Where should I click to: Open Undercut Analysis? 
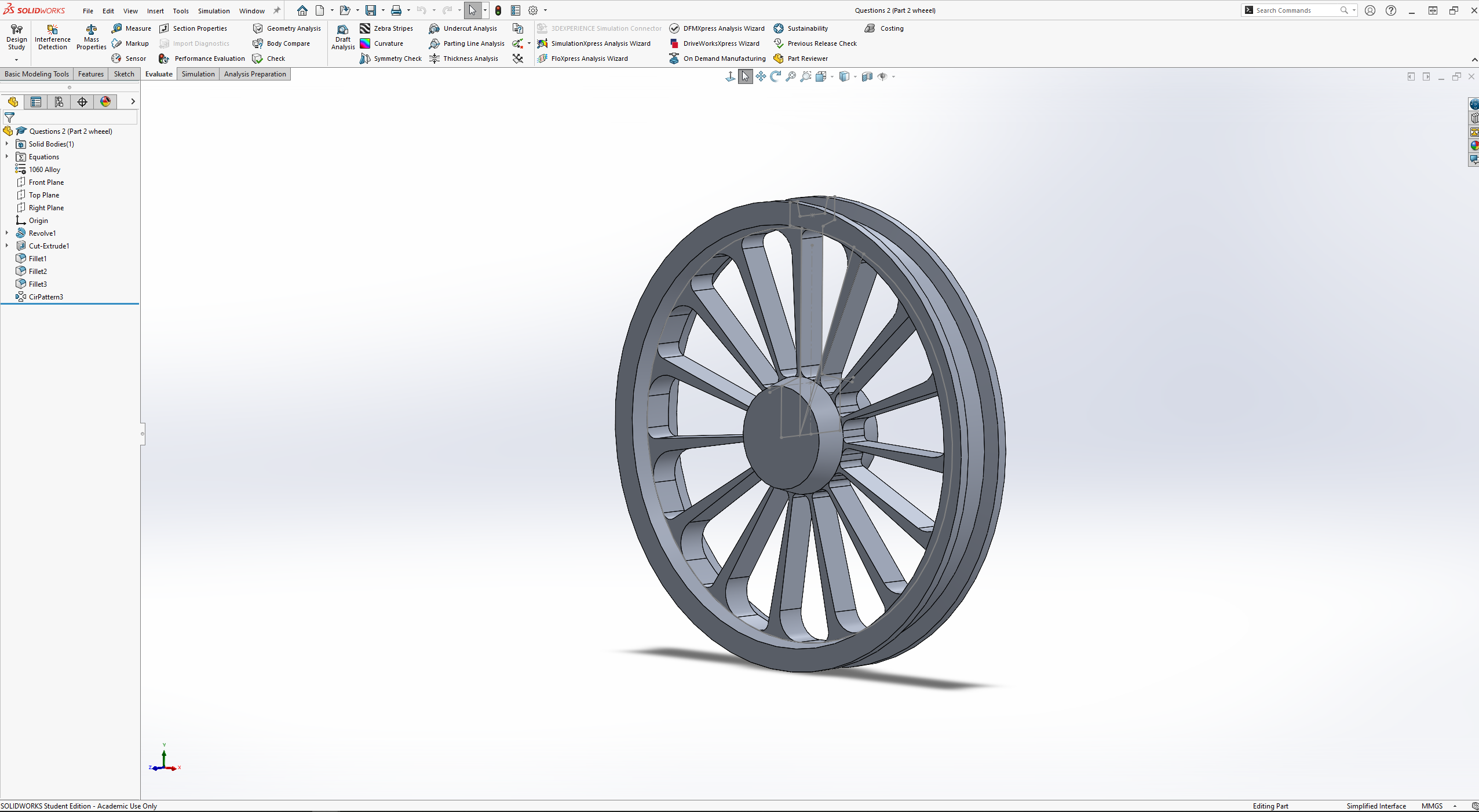point(463,28)
